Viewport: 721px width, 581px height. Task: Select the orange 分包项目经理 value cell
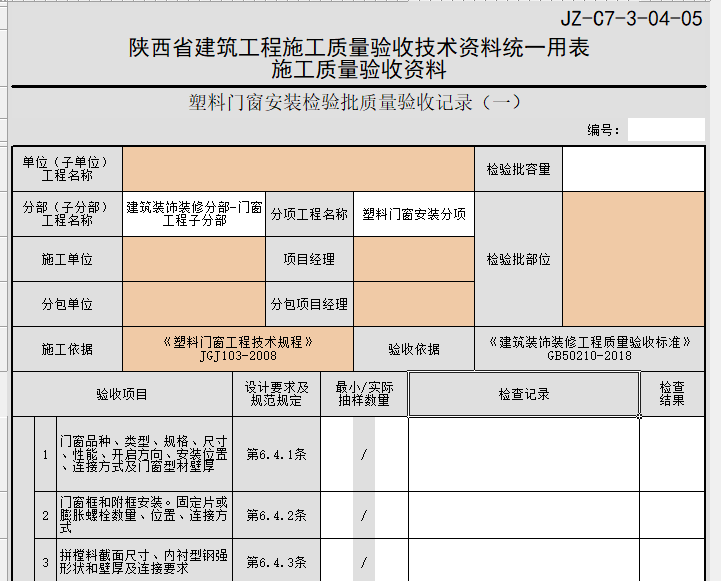tap(413, 304)
